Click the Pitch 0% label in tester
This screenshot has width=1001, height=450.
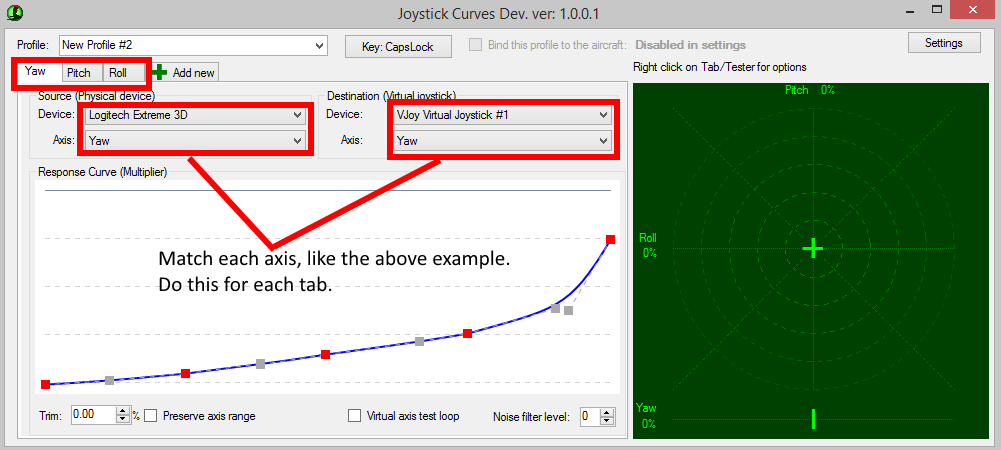tap(809, 90)
